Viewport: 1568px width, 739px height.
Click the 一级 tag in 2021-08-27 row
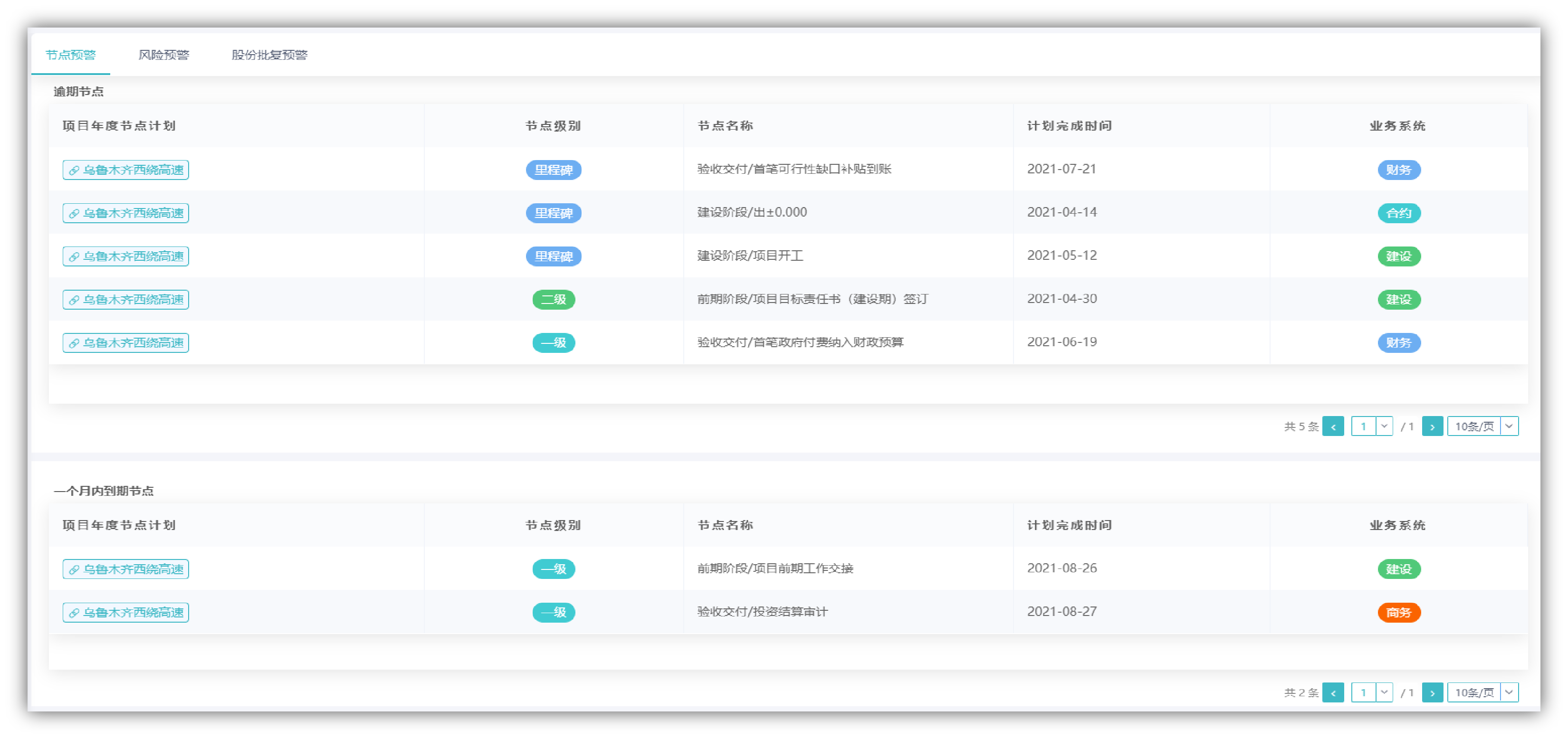click(553, 612)
